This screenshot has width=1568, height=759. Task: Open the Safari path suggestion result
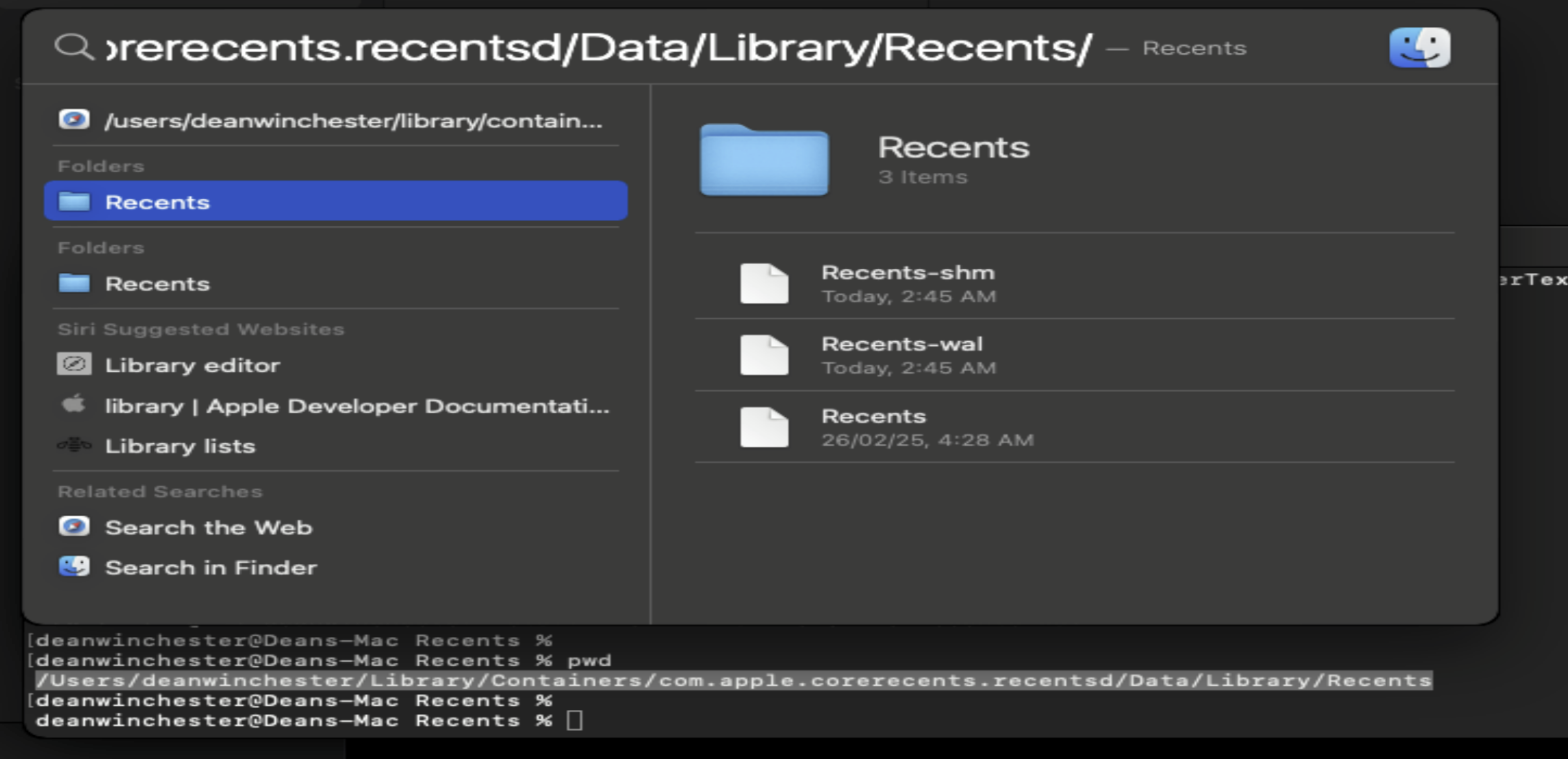coord(353,121)
